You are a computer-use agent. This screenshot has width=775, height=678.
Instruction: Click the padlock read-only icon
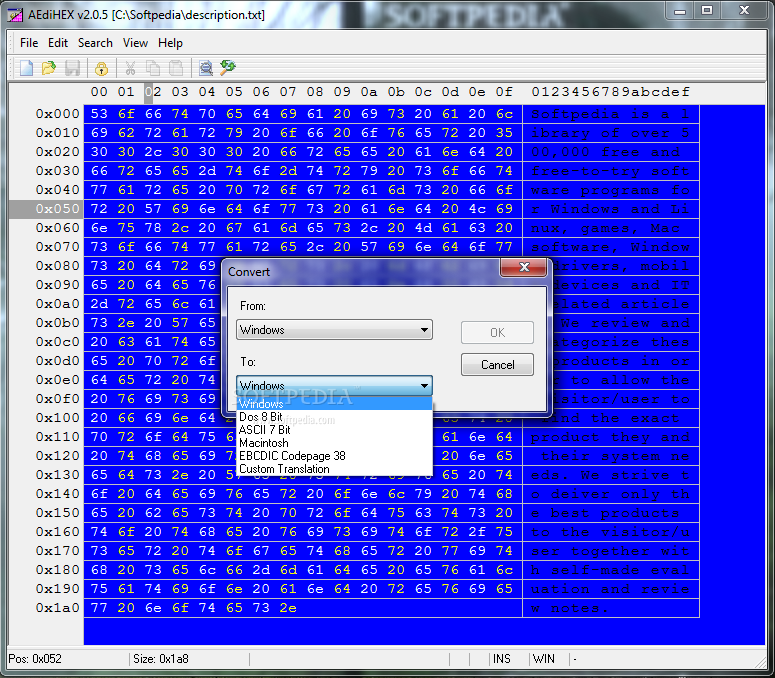(x=101, y=68)
